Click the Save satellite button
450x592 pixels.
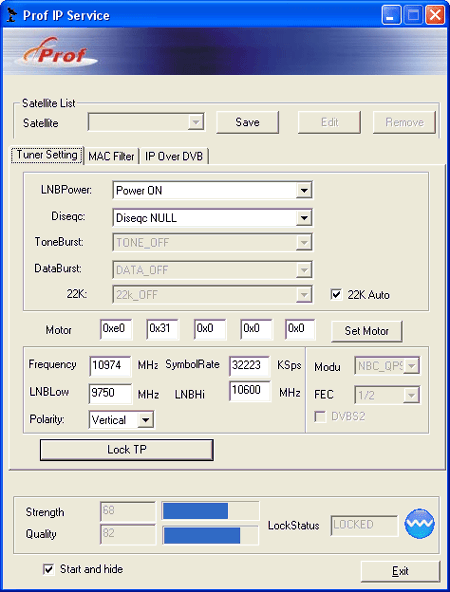(248, 122)
